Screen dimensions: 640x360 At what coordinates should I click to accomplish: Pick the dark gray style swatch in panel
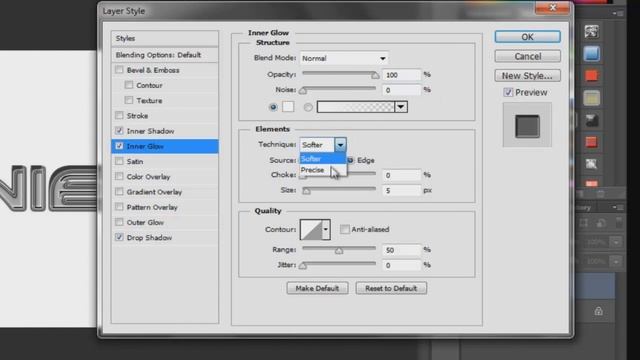591,120
